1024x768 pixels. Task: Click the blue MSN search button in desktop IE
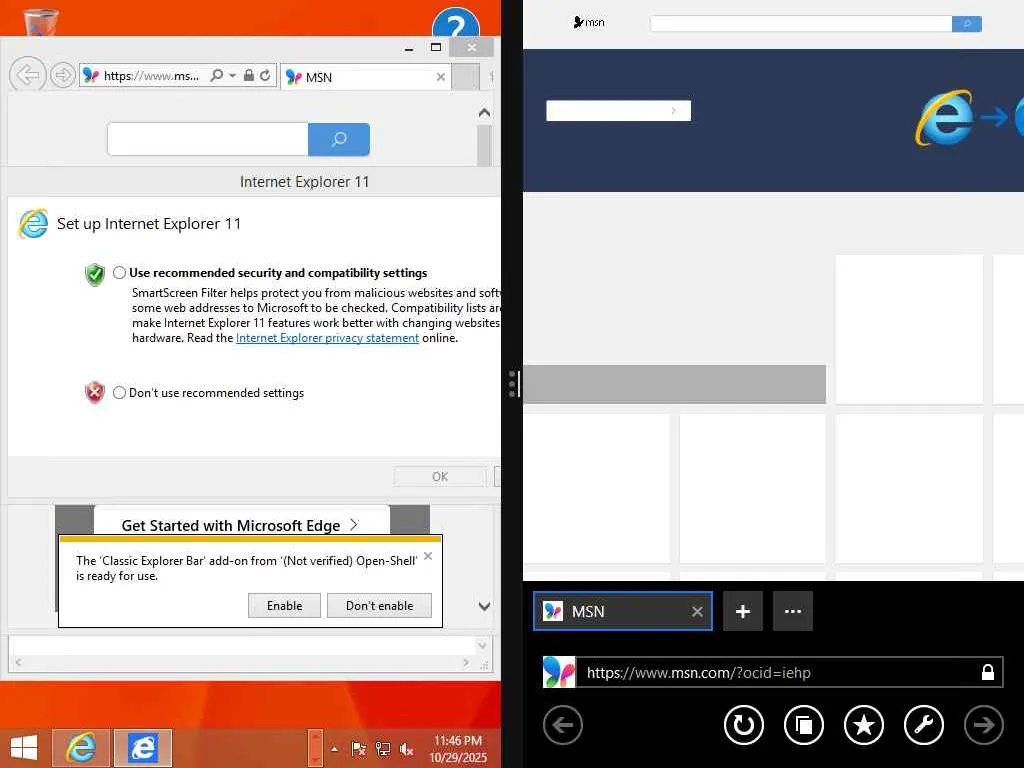coord(339,139)
